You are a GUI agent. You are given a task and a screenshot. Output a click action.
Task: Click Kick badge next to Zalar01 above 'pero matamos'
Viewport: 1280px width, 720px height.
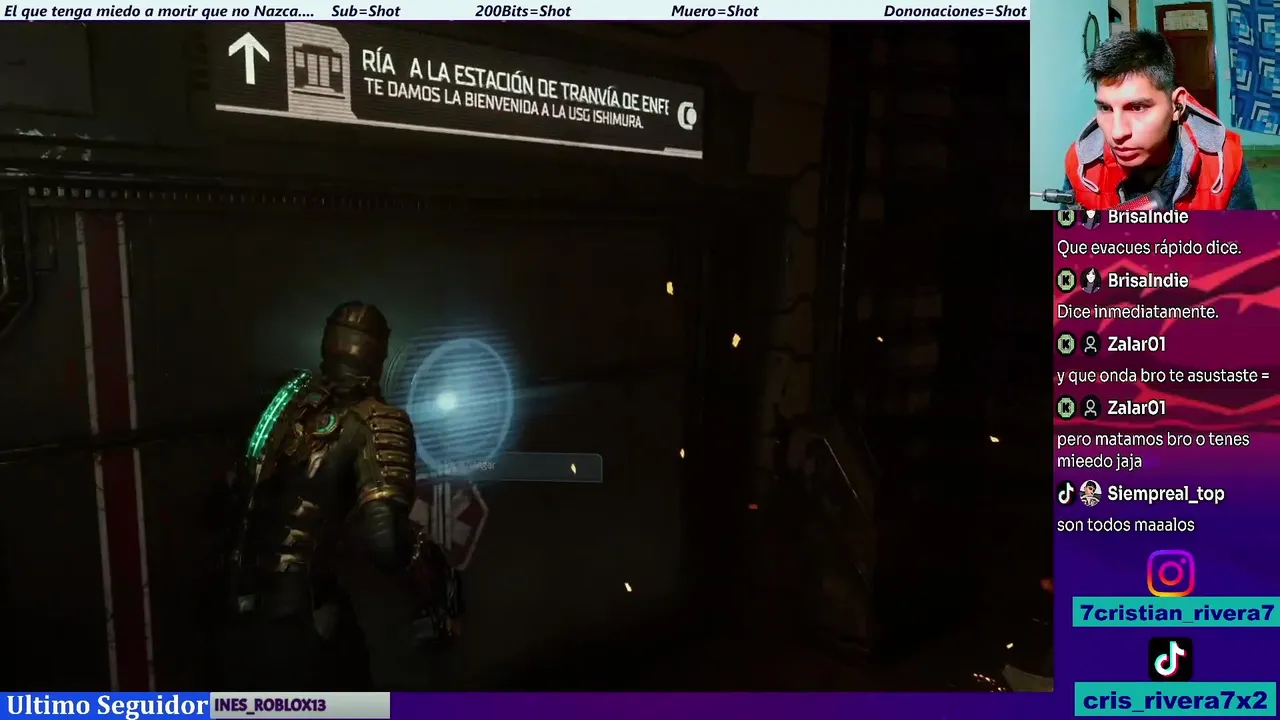1066,408
